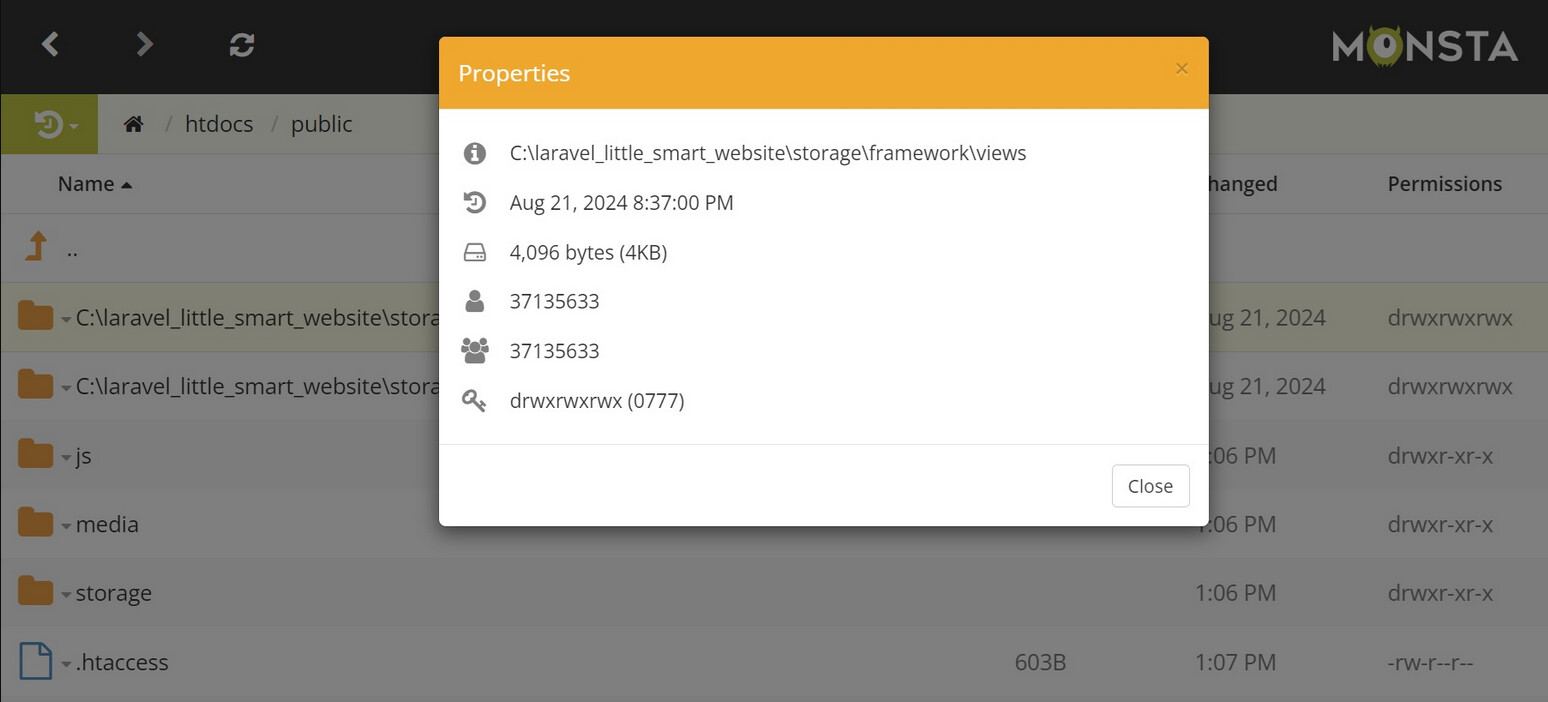Screen dimensions: 1548x702
Task: Sort by Permissions column header
Action: point(1444,184)
